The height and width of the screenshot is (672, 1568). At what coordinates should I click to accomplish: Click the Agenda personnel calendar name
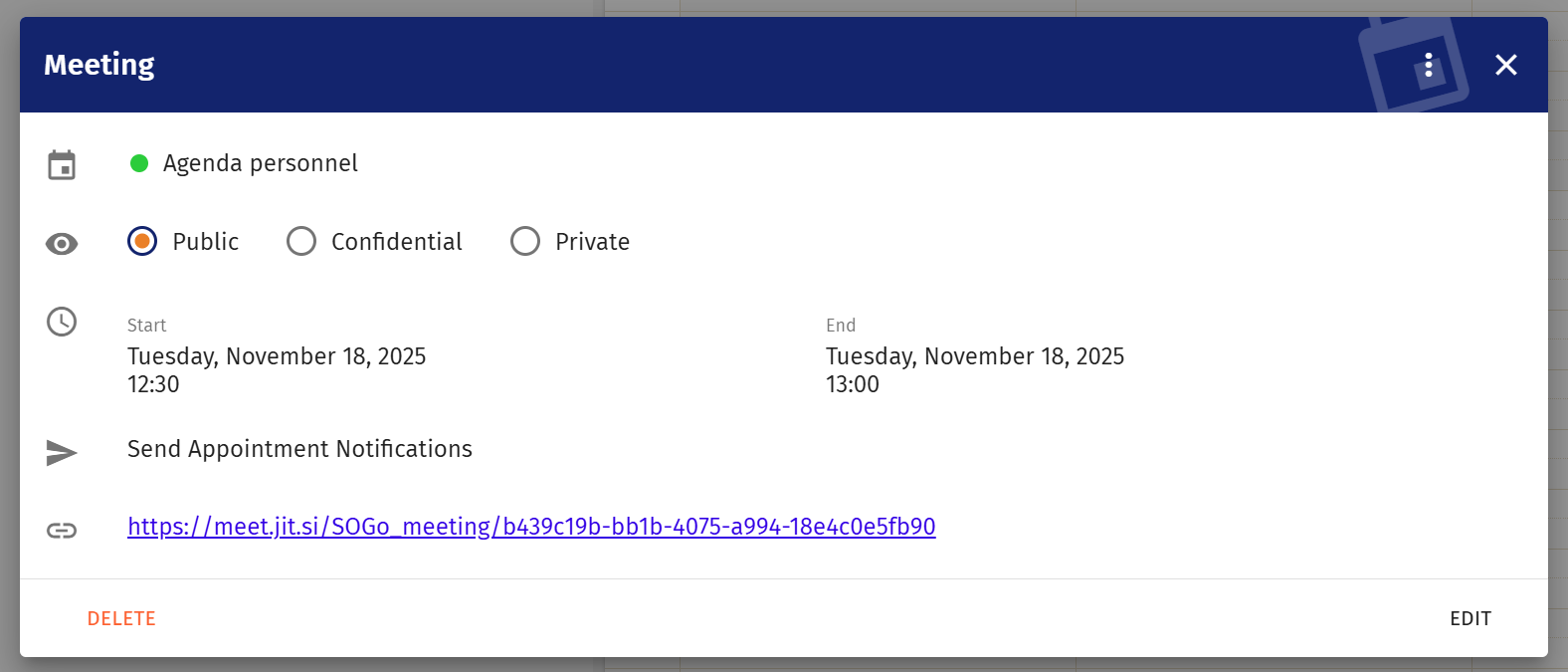coord(261,163)
